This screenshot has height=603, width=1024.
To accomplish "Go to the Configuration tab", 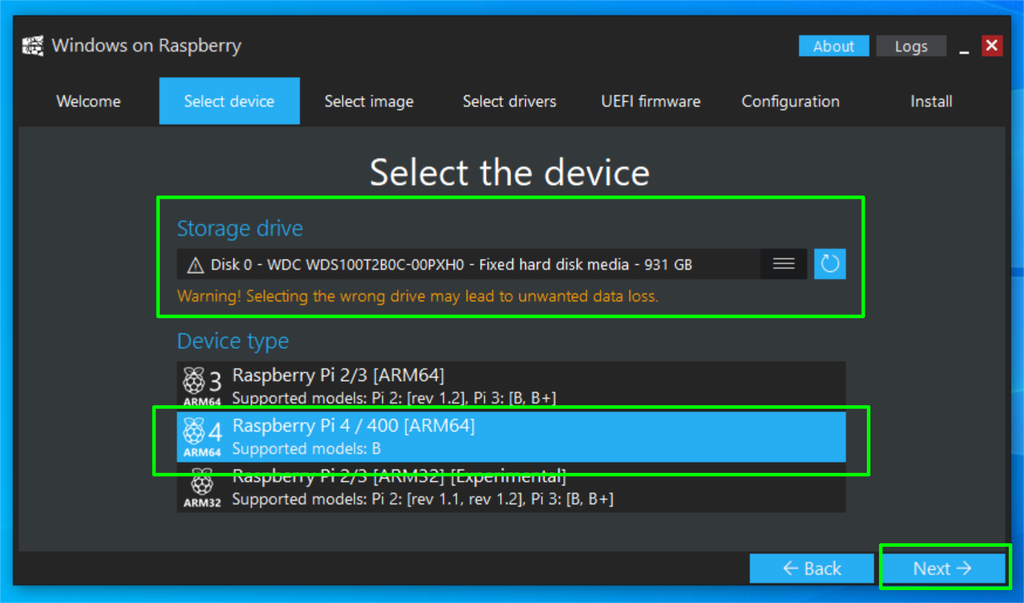I will point(790,101).
